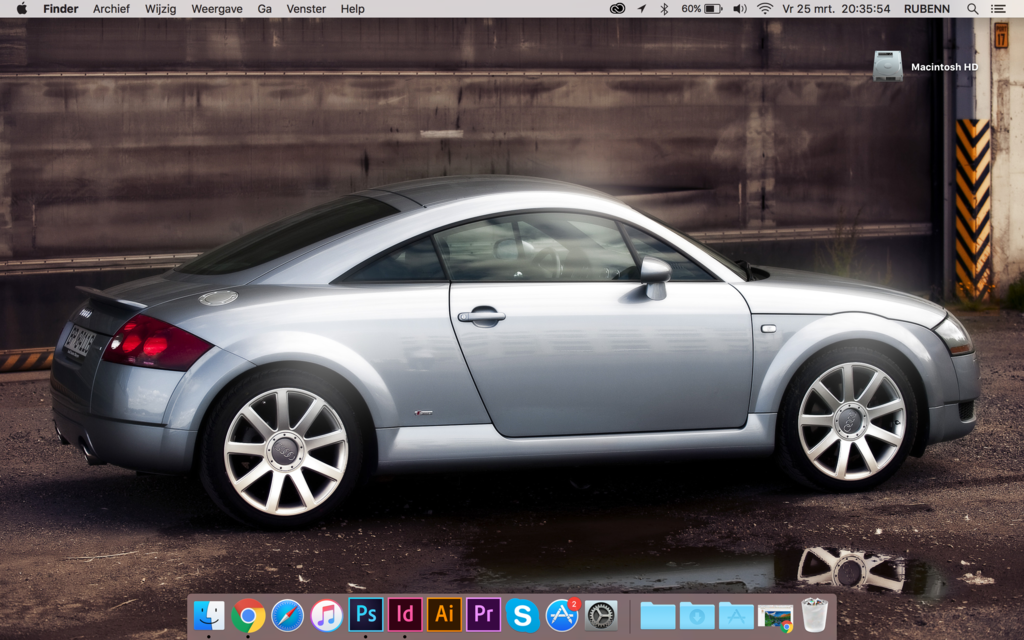Open Notification Center icon
This screenshot has height=640, width=1024.
click(x=998, y=8)
